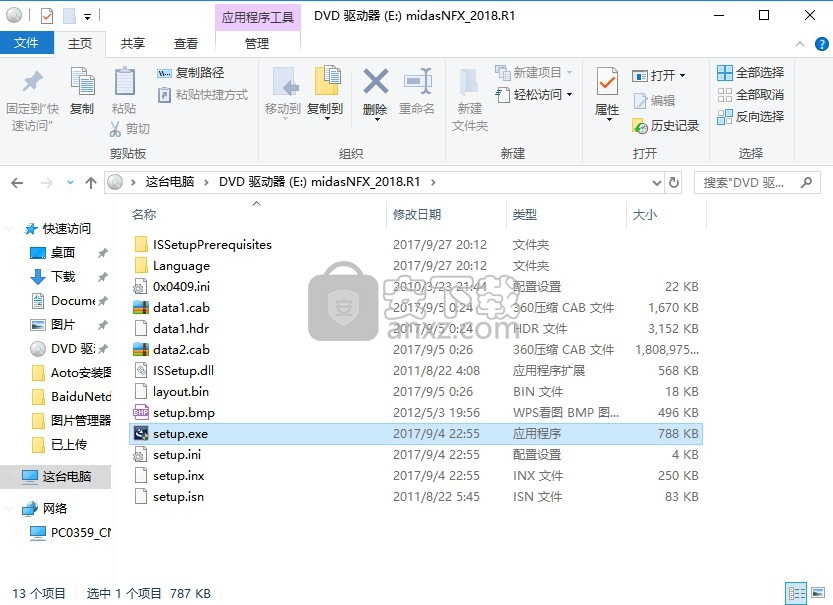Screen dimensions: 833x605
Task: Select the setup.bmp image file icon
Action: pyautogui.click(x=141, y=413)
